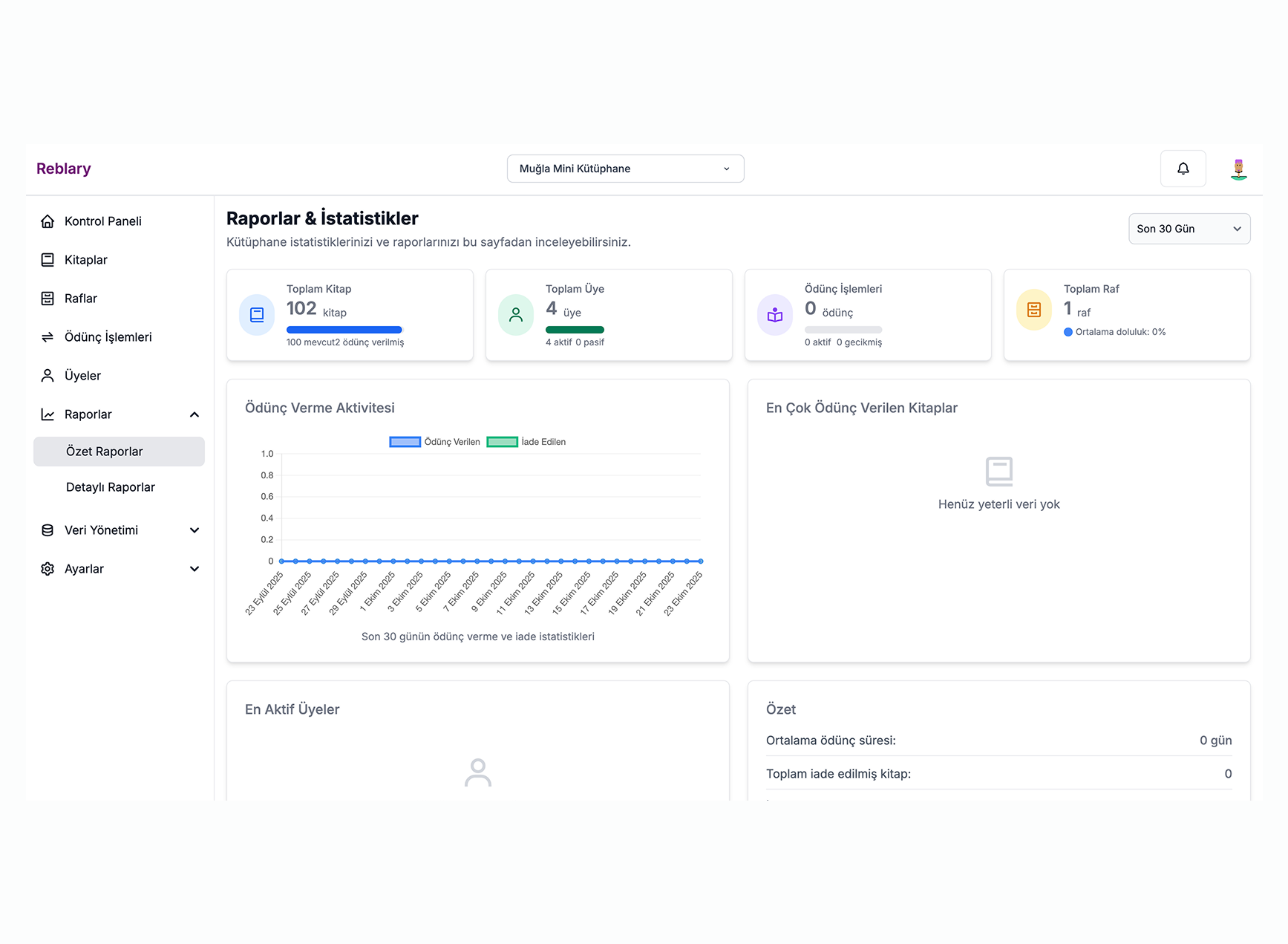
Task: Open the notifications bell icon
Action: pos(1183,169)
